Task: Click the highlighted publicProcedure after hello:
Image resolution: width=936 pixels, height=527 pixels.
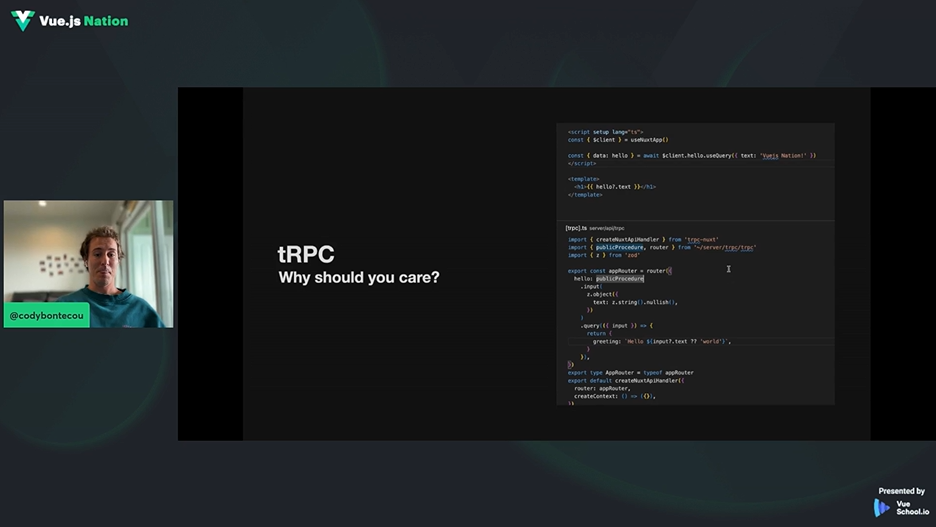Action: coord(620,279)
